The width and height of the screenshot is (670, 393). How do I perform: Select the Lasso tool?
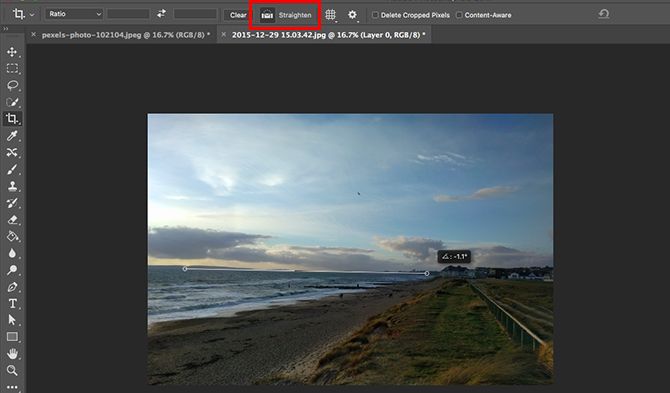pyautogui.click(x=12, y=85)
